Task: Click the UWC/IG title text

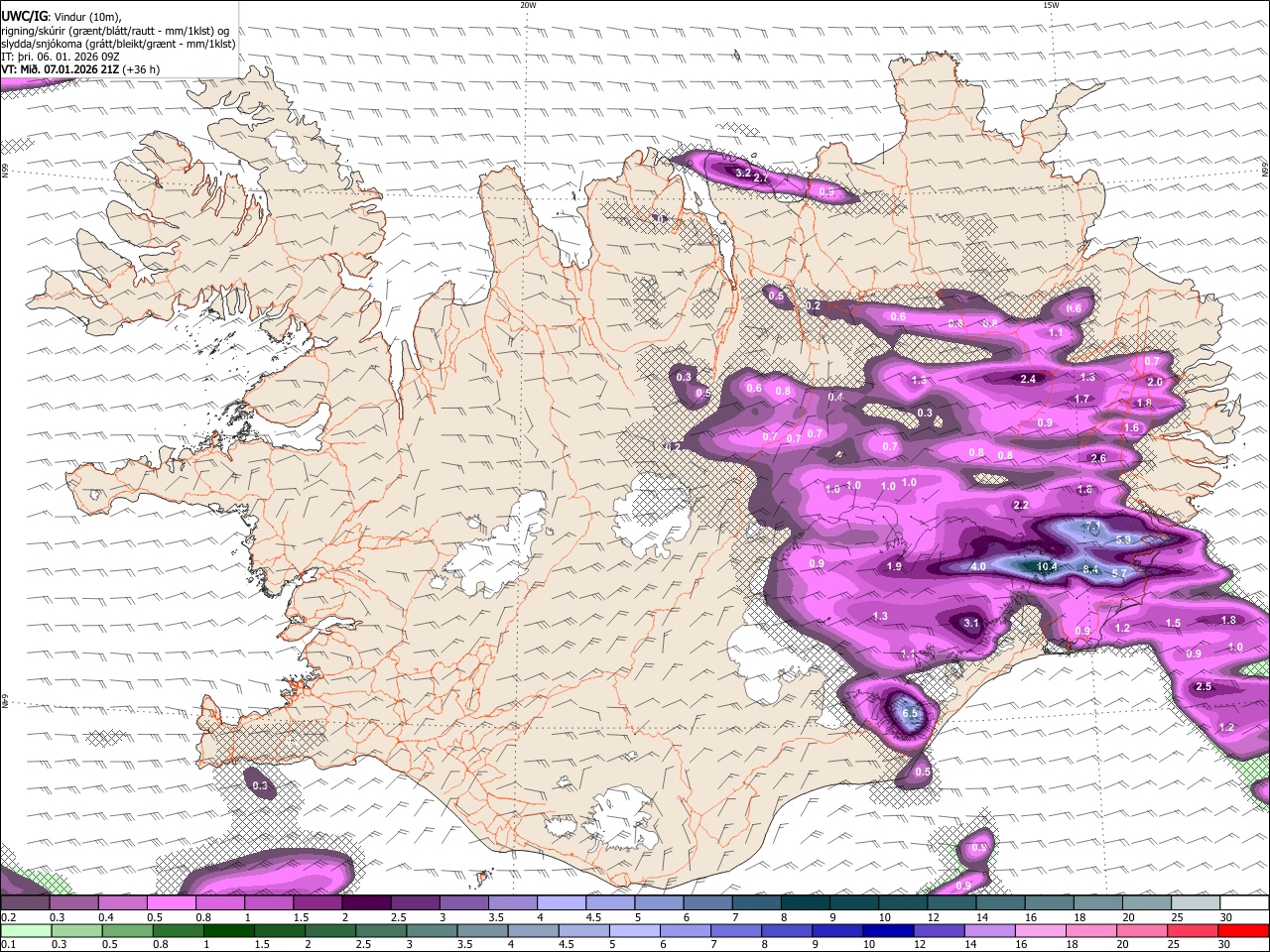Action: [x=24, y=16]
